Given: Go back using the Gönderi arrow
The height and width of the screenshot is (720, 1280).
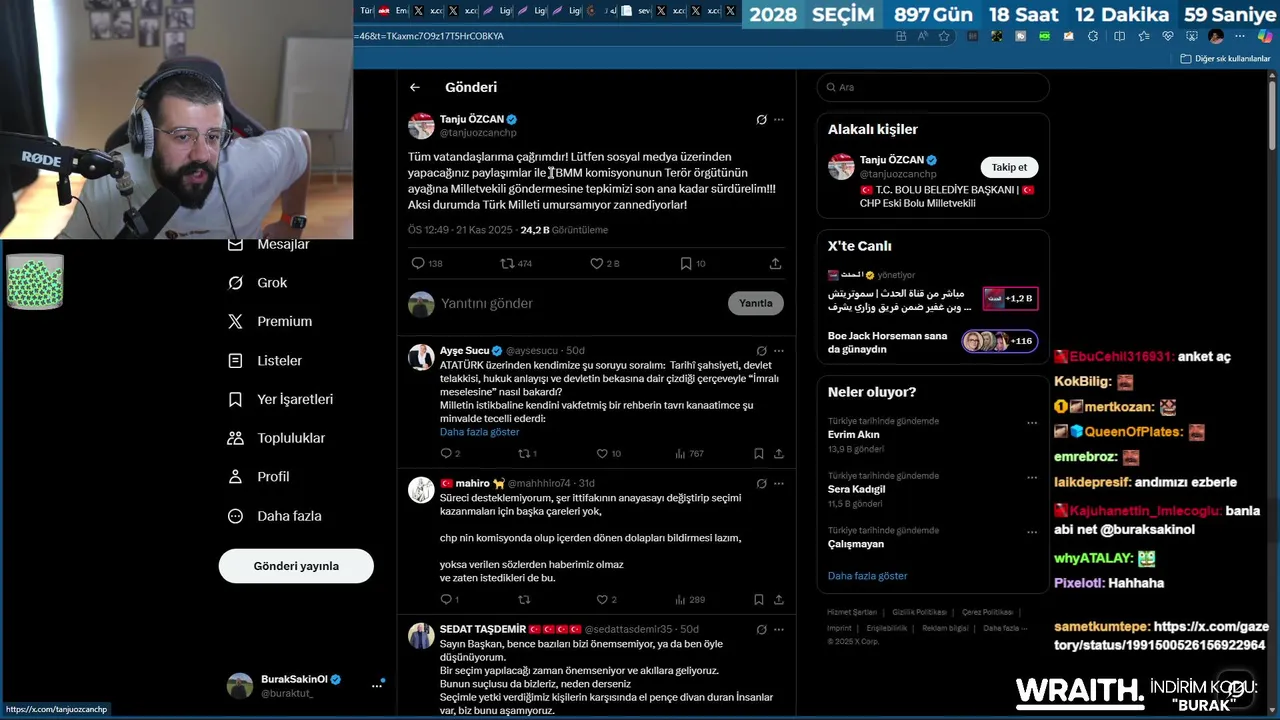Looking at the screenshot, I should pyautogui.click(x=415, y=87).
